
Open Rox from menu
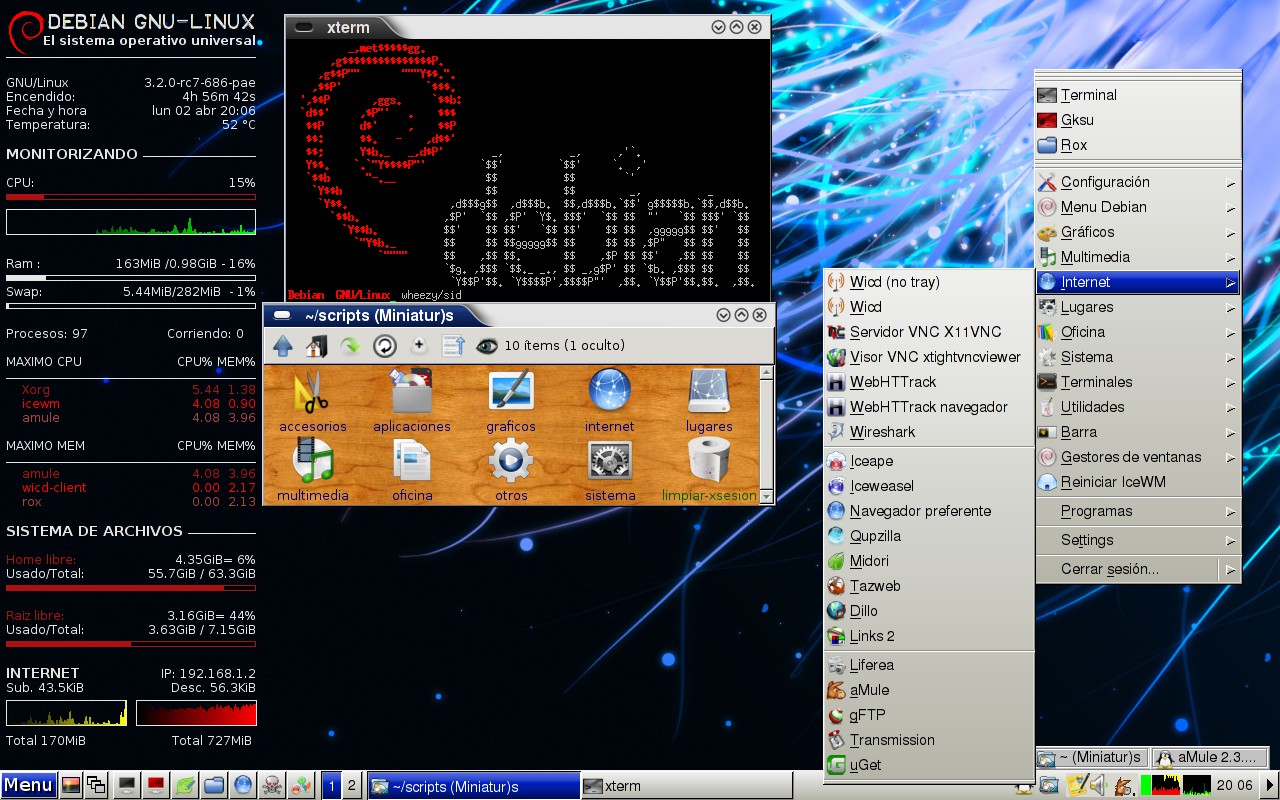1138,145
